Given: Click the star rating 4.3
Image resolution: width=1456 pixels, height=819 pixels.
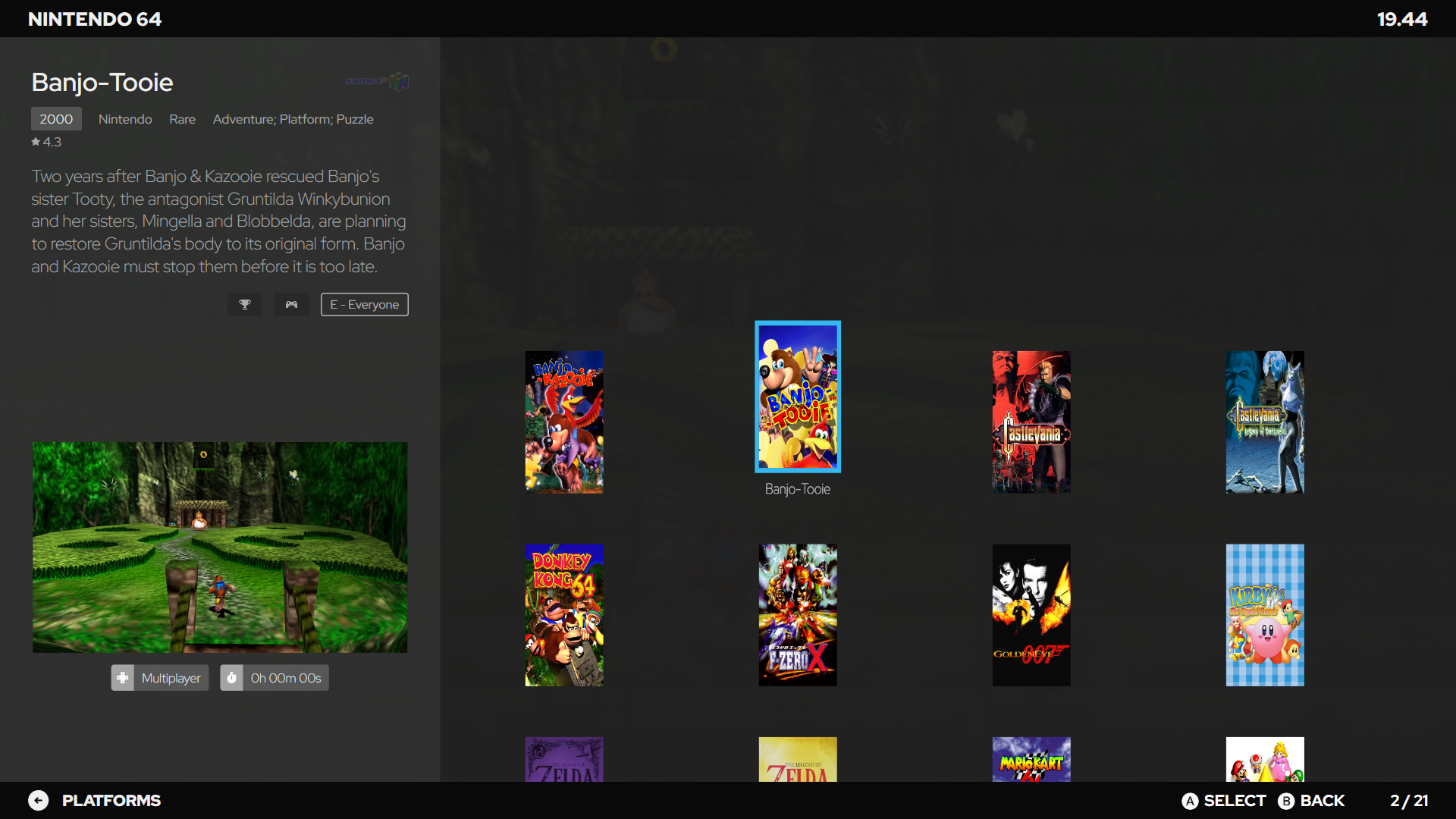Looking at the screenshot, I should click(x=46, y=142).
